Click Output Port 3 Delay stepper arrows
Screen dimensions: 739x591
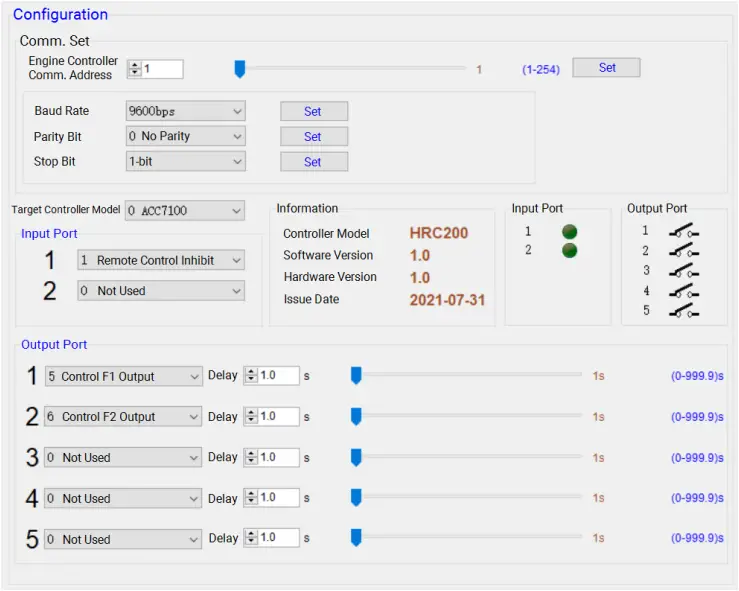click(x=251, y=457)
